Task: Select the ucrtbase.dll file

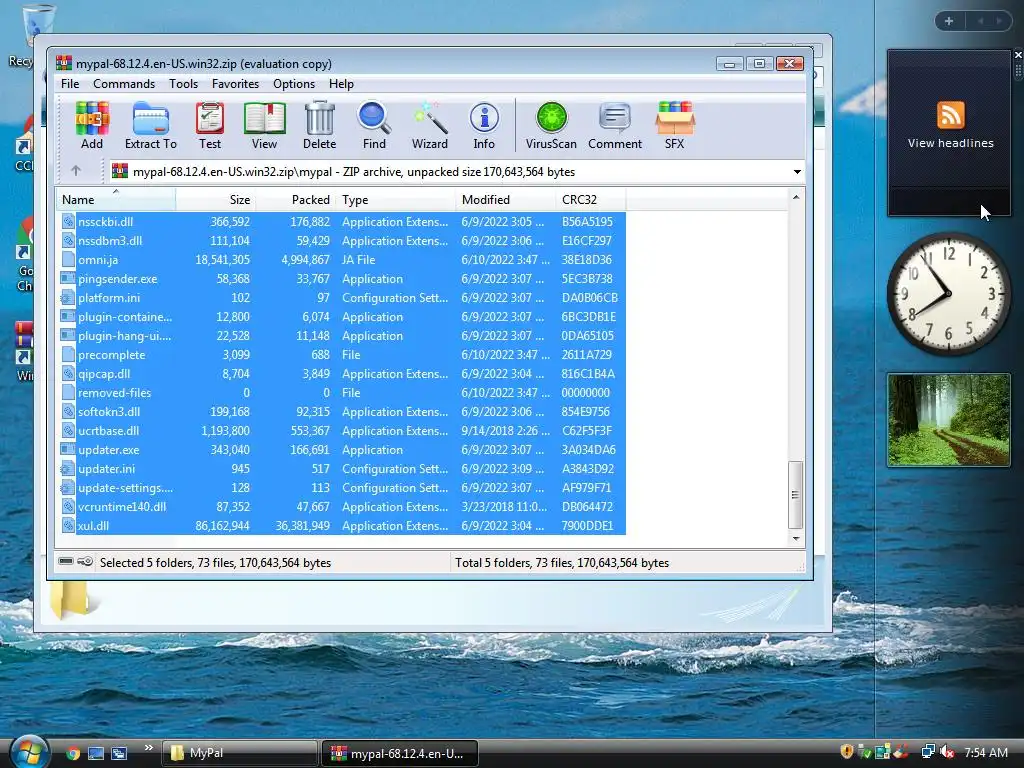Action: pos(343,430)
